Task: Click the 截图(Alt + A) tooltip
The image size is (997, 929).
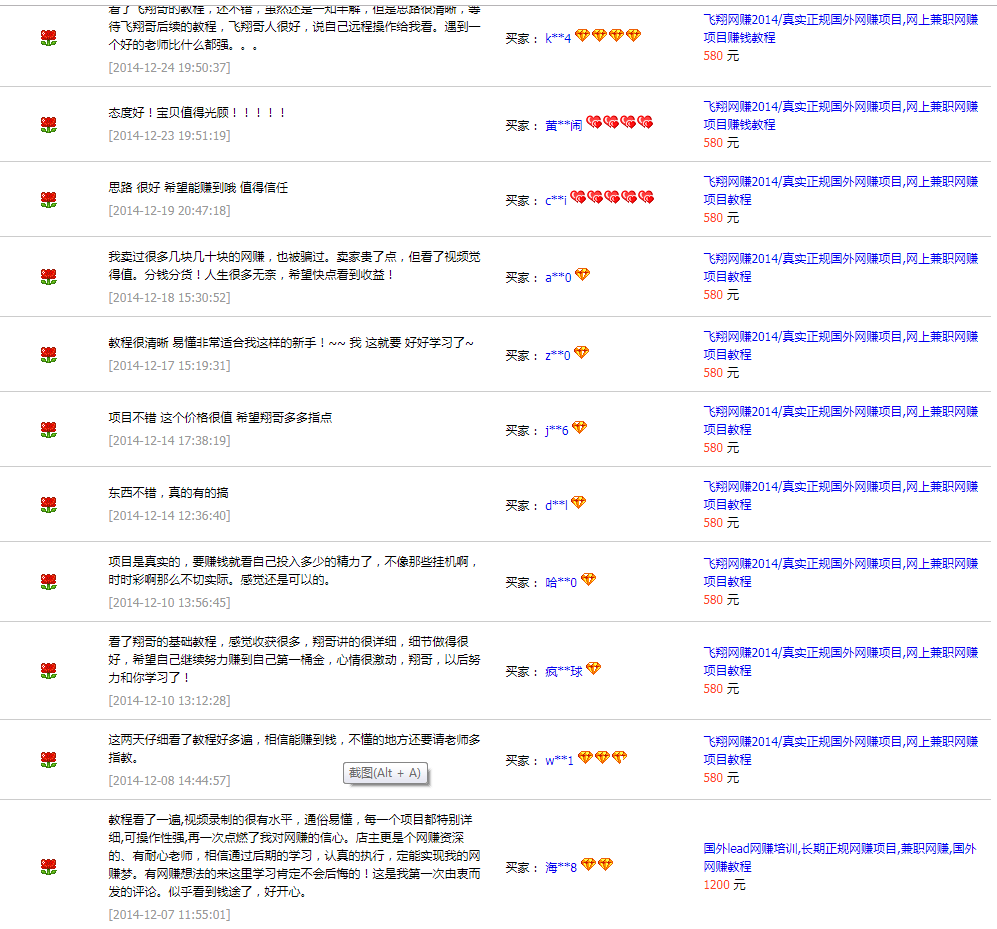Action: click(385, 773)
